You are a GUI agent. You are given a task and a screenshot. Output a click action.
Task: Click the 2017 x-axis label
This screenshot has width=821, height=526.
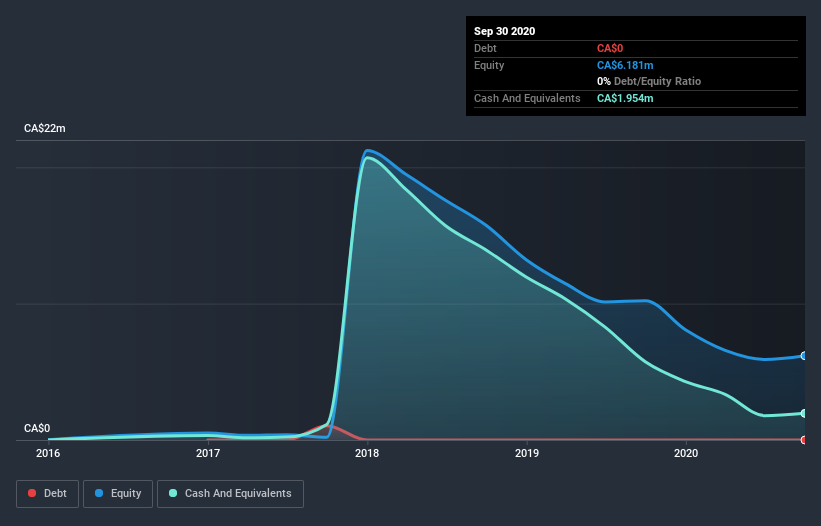[208, 453]
